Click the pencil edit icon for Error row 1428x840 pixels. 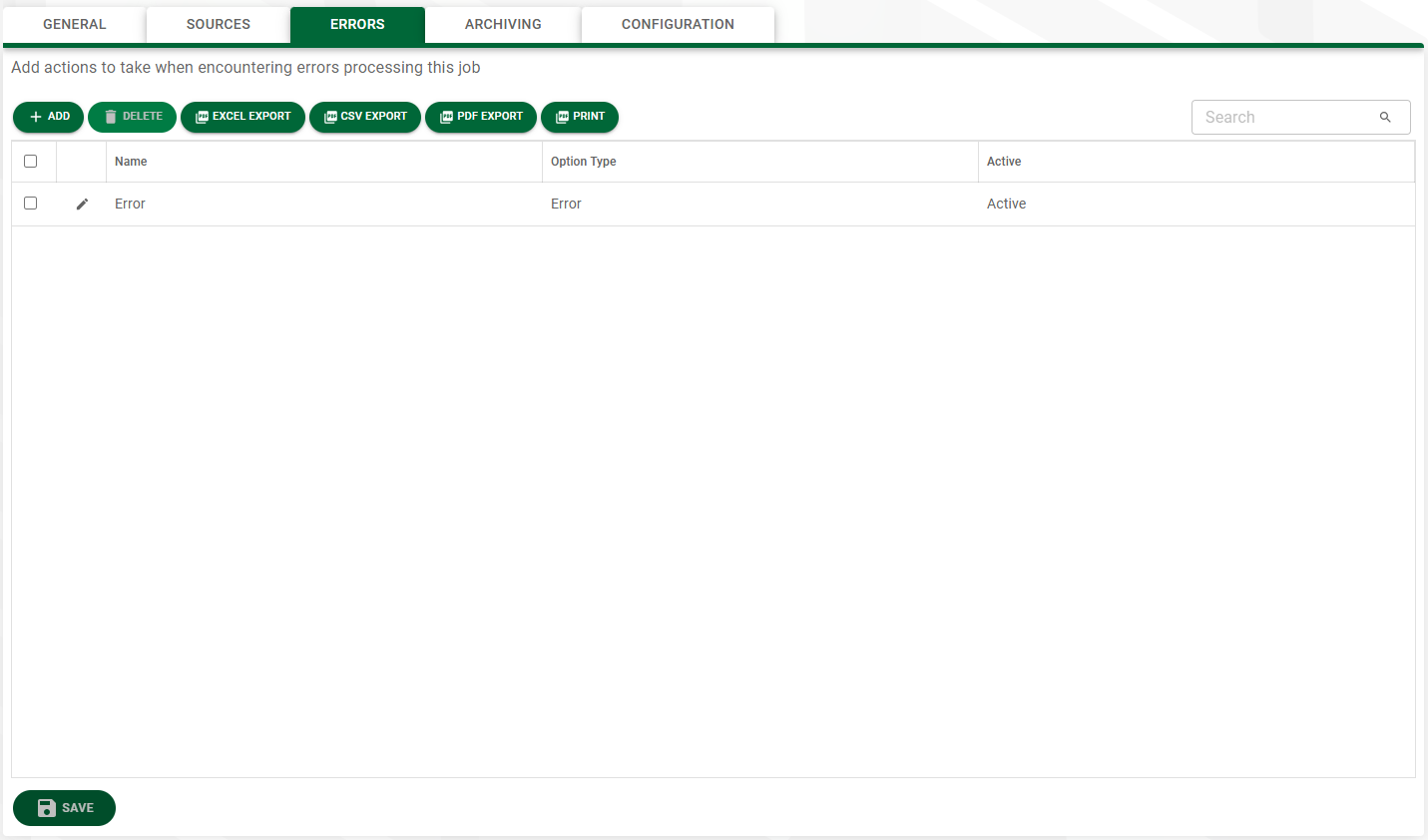coord(82,204)
